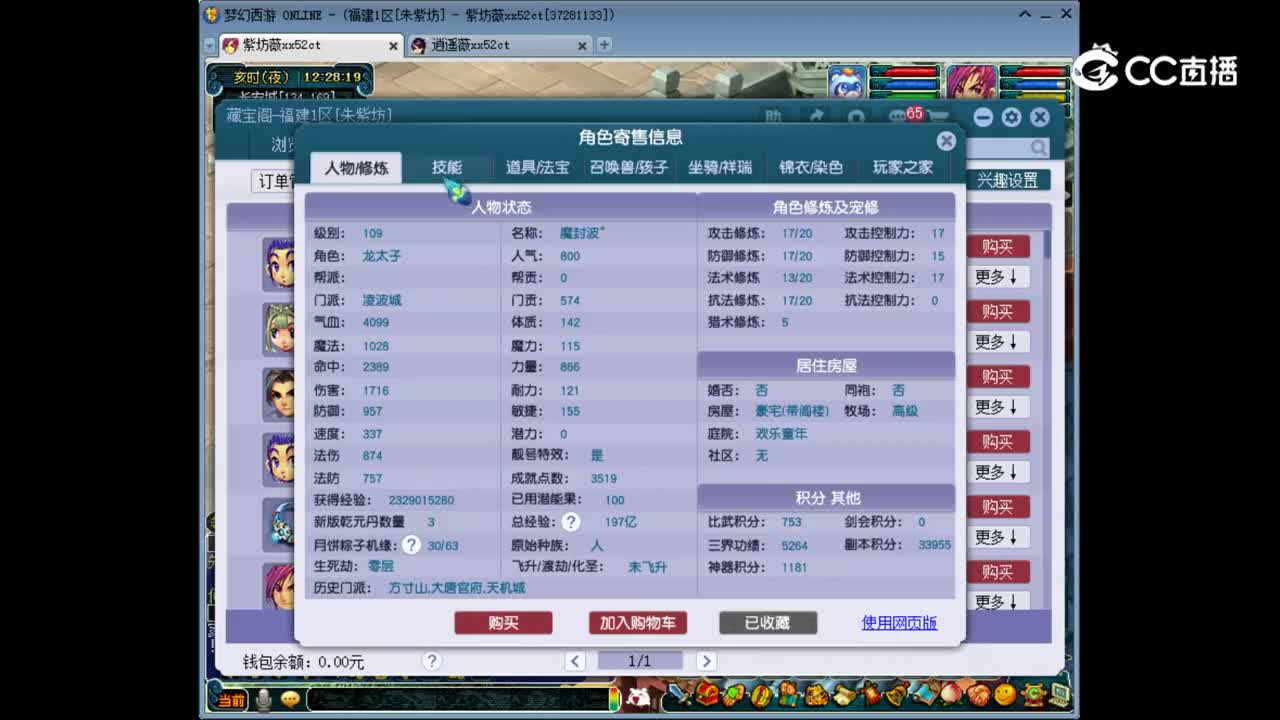Open the 坐骑/祥瑞 tab
Image resolution: width=1280 pixels, height=720 pixels.
(720, 168)
